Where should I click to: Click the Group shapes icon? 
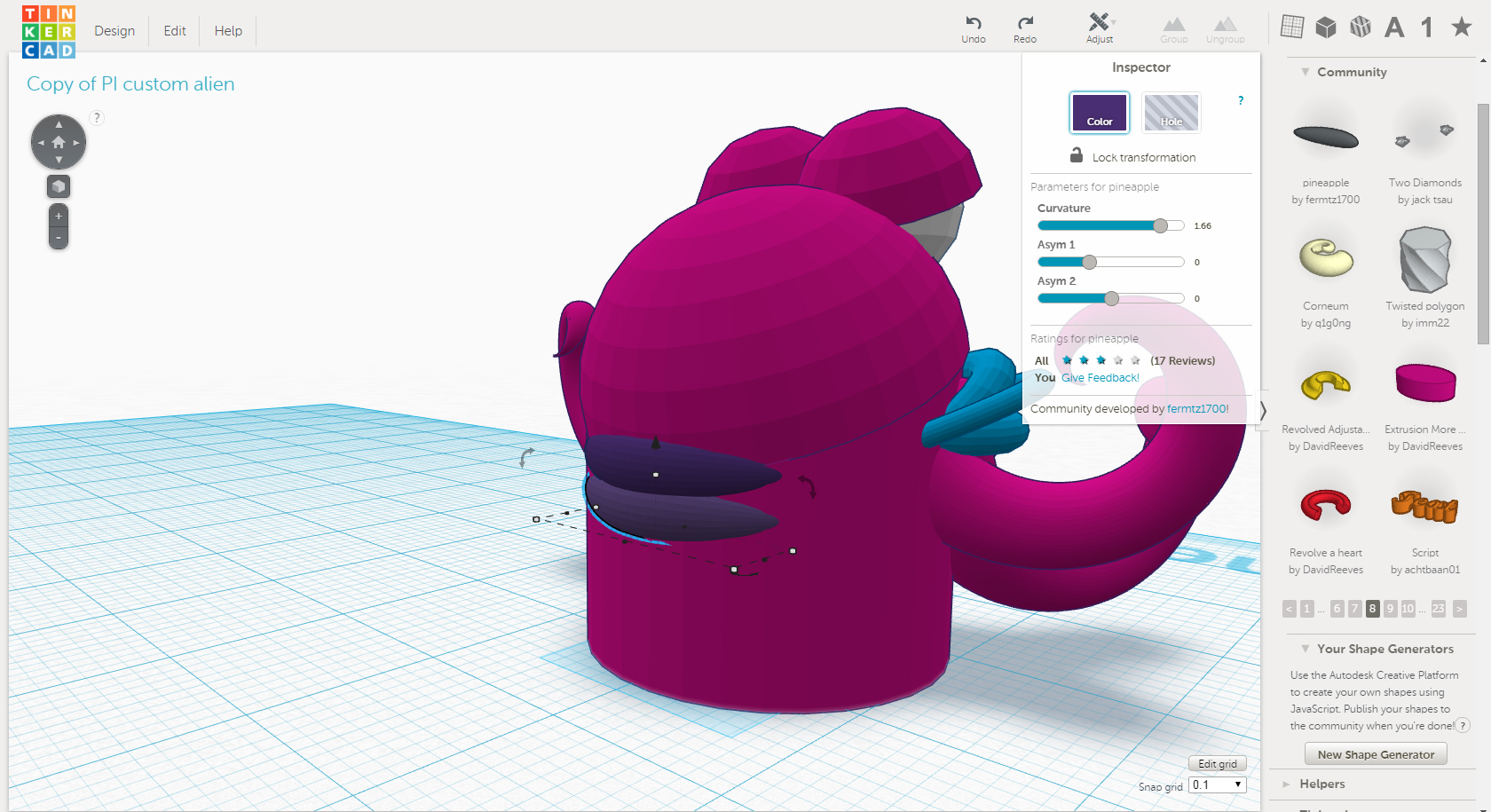click(x=1174, y=28)
